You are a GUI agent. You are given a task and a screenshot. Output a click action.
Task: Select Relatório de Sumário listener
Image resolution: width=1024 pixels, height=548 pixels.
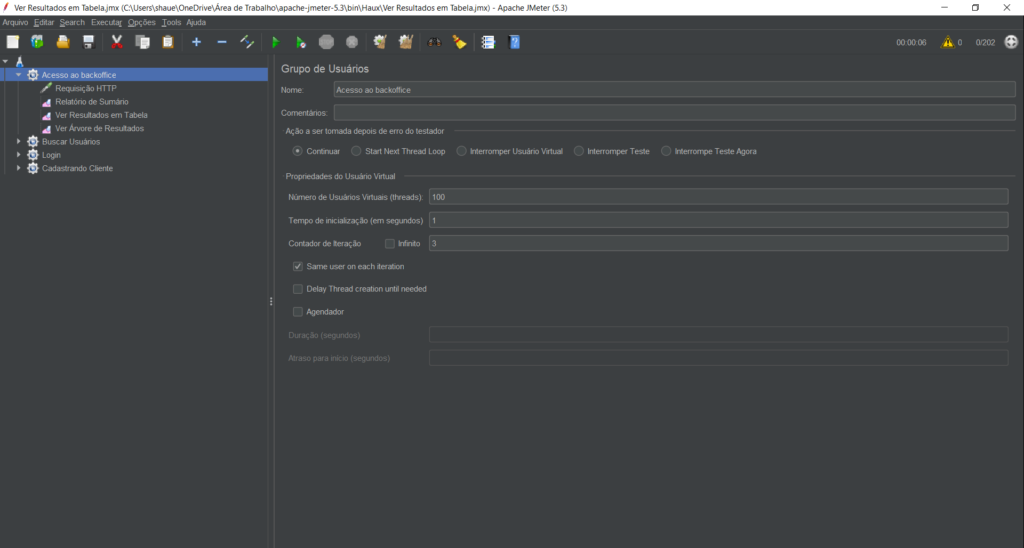[x=91, y=102]
